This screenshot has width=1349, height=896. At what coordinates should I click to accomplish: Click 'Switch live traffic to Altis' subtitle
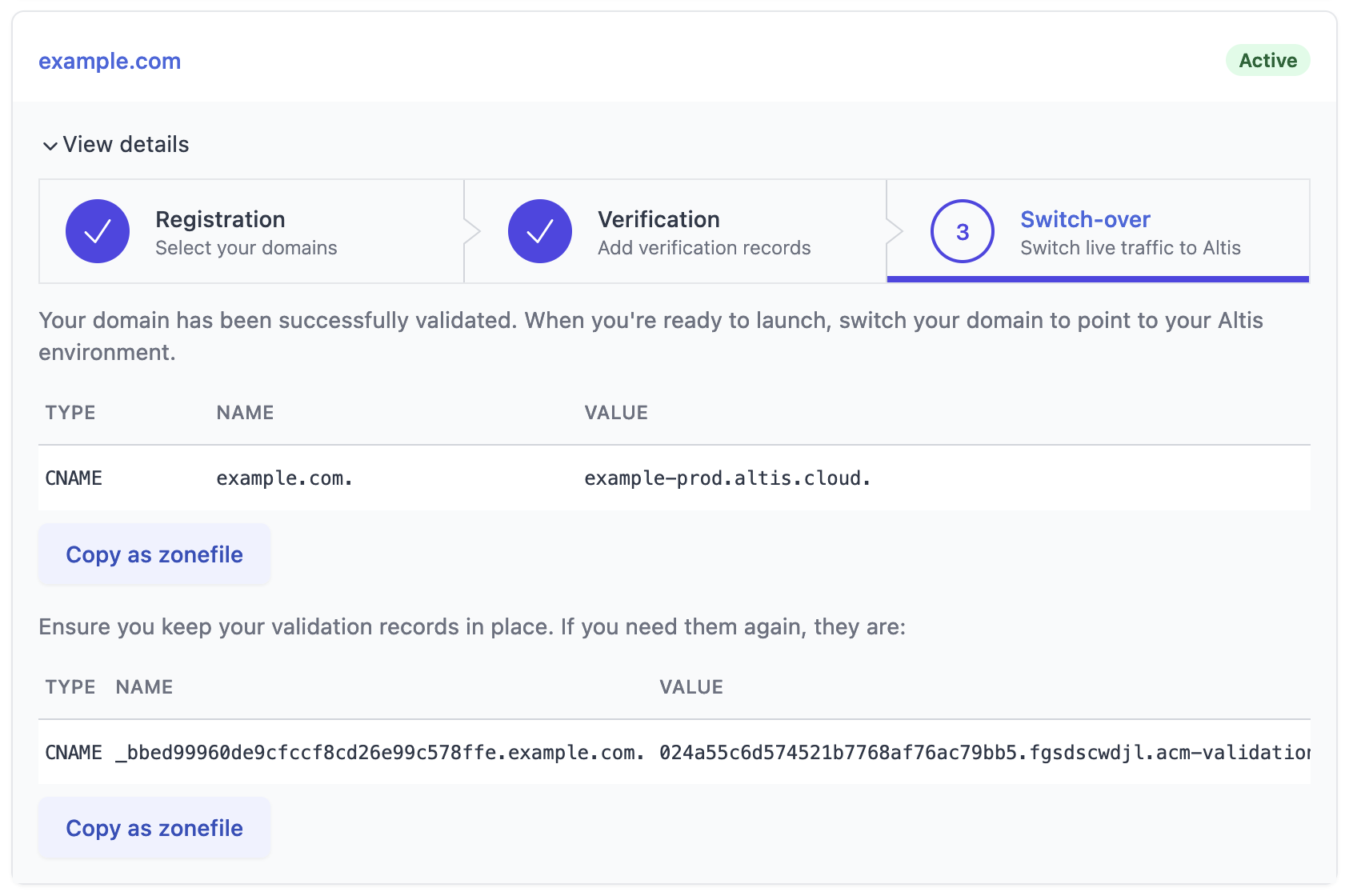(1130, 248)
